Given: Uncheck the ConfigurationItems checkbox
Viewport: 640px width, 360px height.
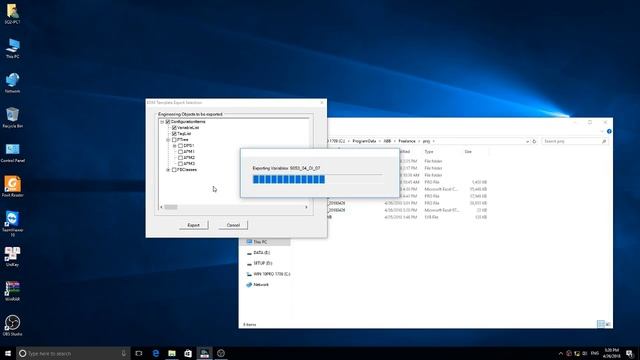Looking at the screenshot, I should (x=168, y=122).
